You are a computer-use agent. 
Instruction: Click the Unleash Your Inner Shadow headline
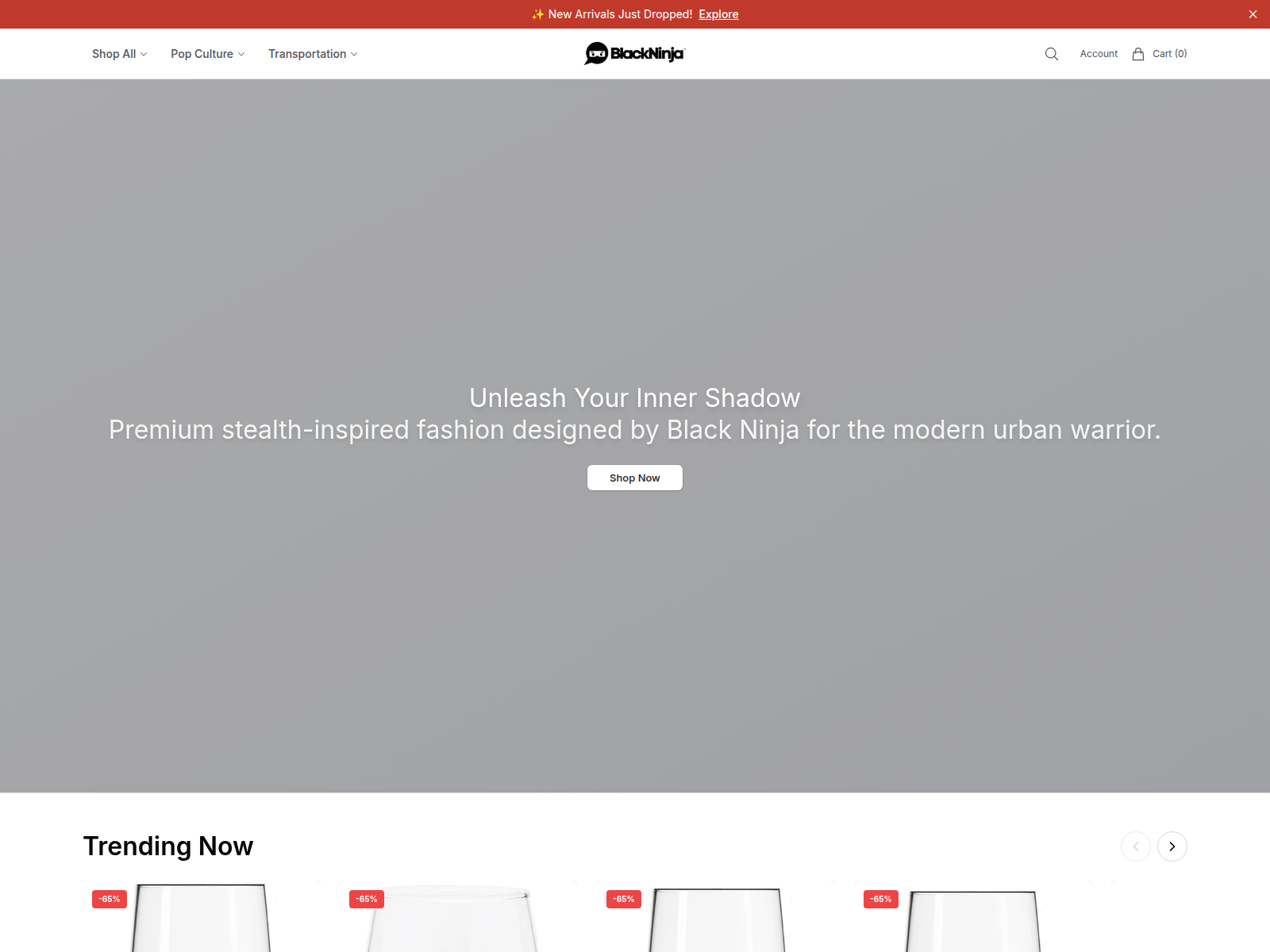click(x=635, y=397)
